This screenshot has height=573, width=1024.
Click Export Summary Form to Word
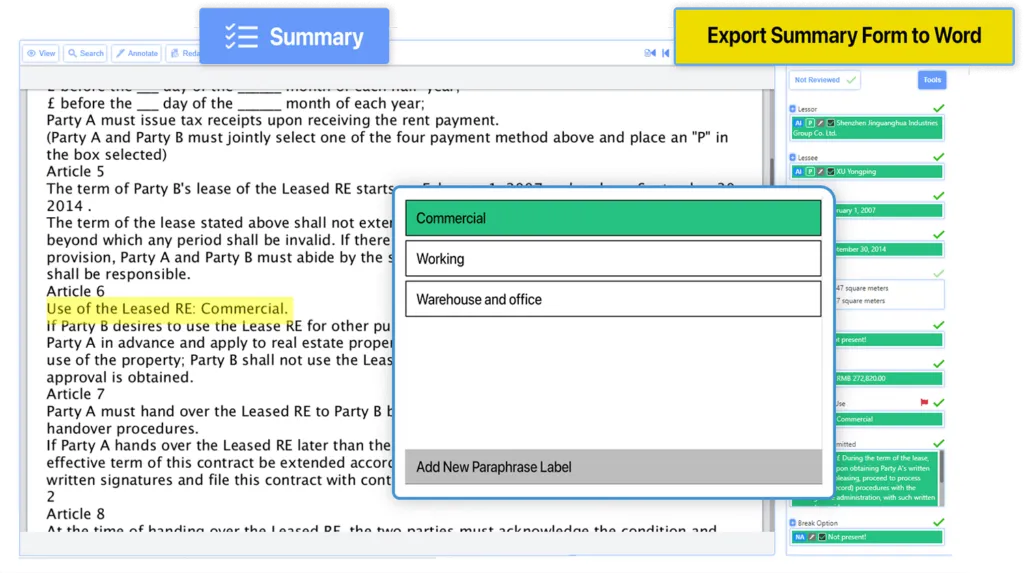844,36
